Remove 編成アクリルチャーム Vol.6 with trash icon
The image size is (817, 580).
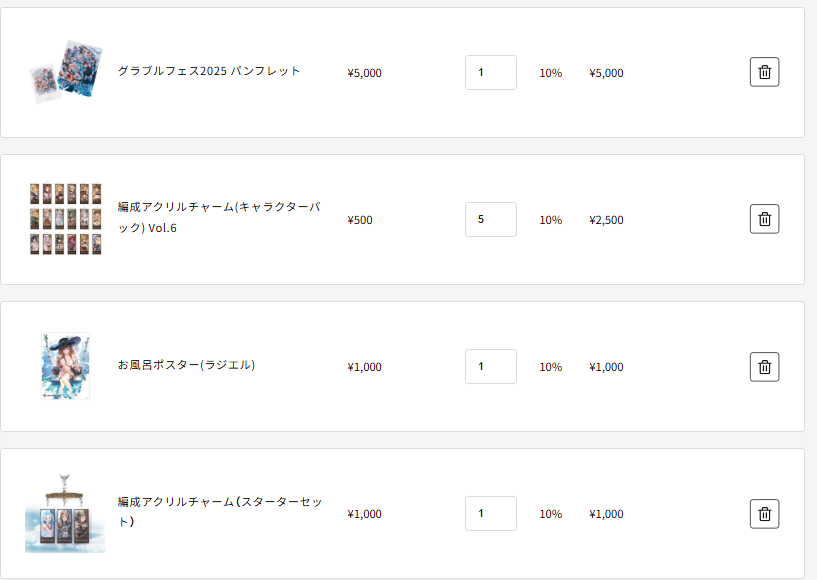(x=764, y=219)
